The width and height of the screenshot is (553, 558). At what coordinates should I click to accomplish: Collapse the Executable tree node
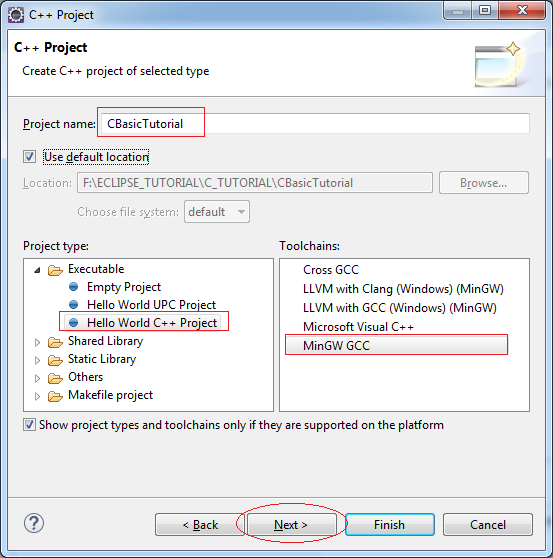[x=37, y=270]
